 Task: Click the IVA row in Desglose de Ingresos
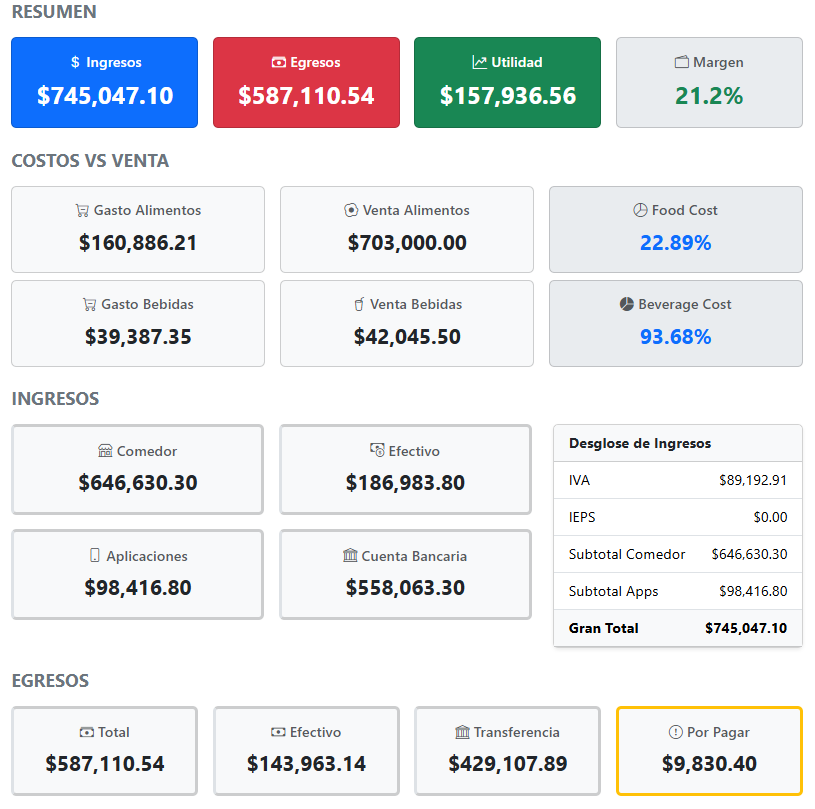tap(678, 480)
